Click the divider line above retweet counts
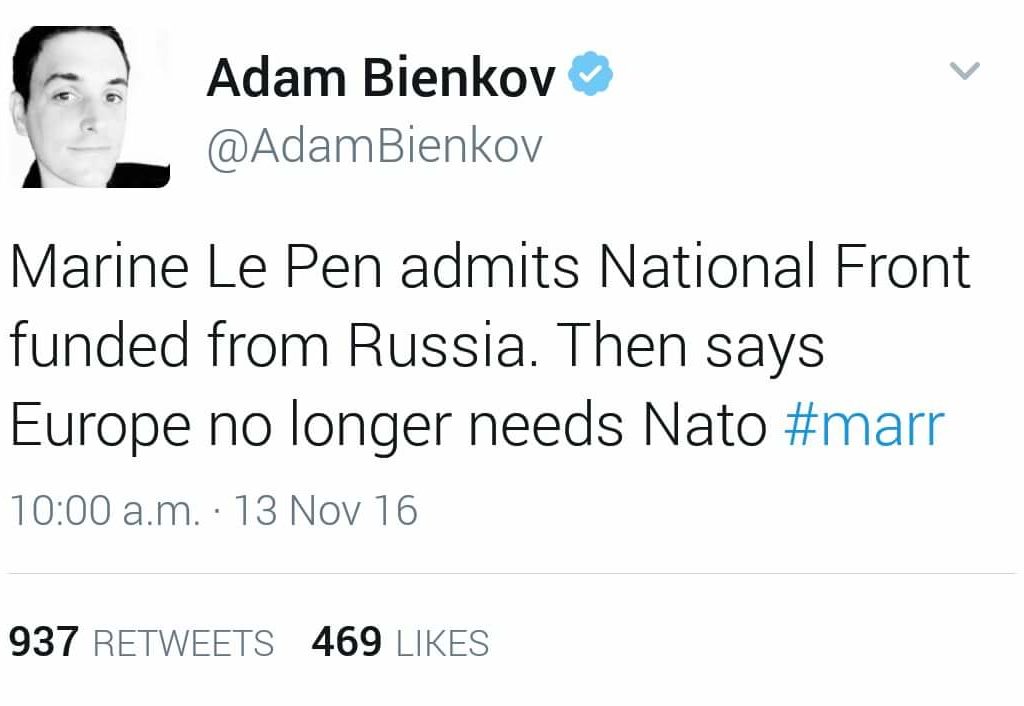Image resolution: width=1024 pixels, height=706 pixels. [512, 574]
